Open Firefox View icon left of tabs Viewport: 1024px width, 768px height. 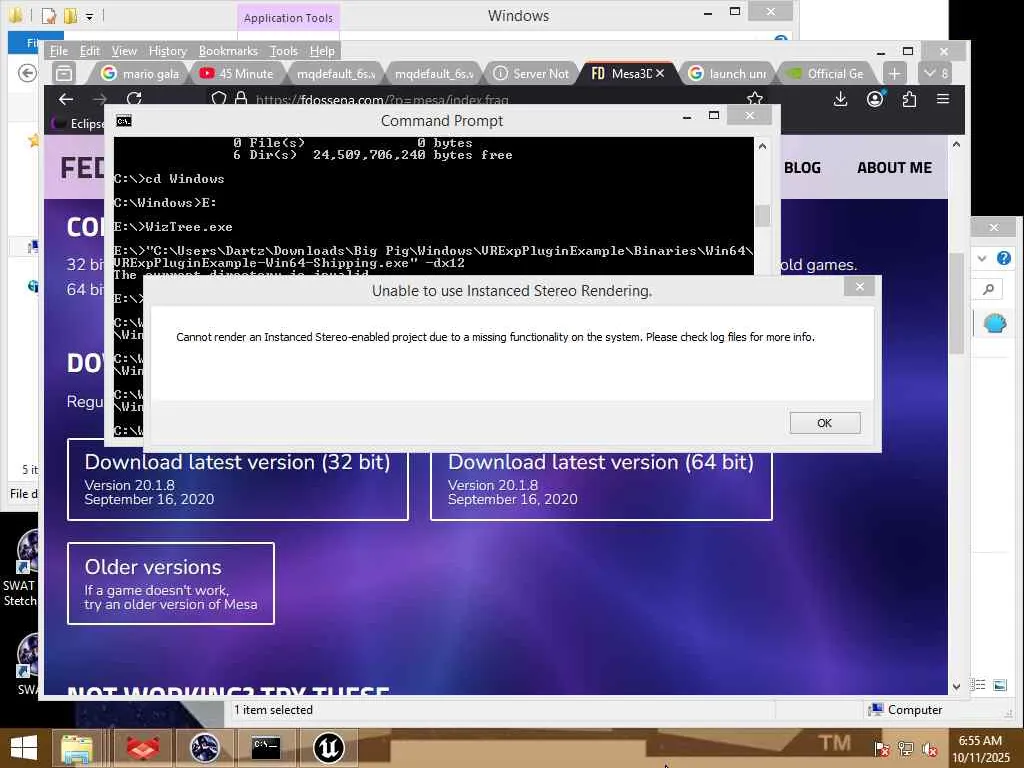(64, 73)
